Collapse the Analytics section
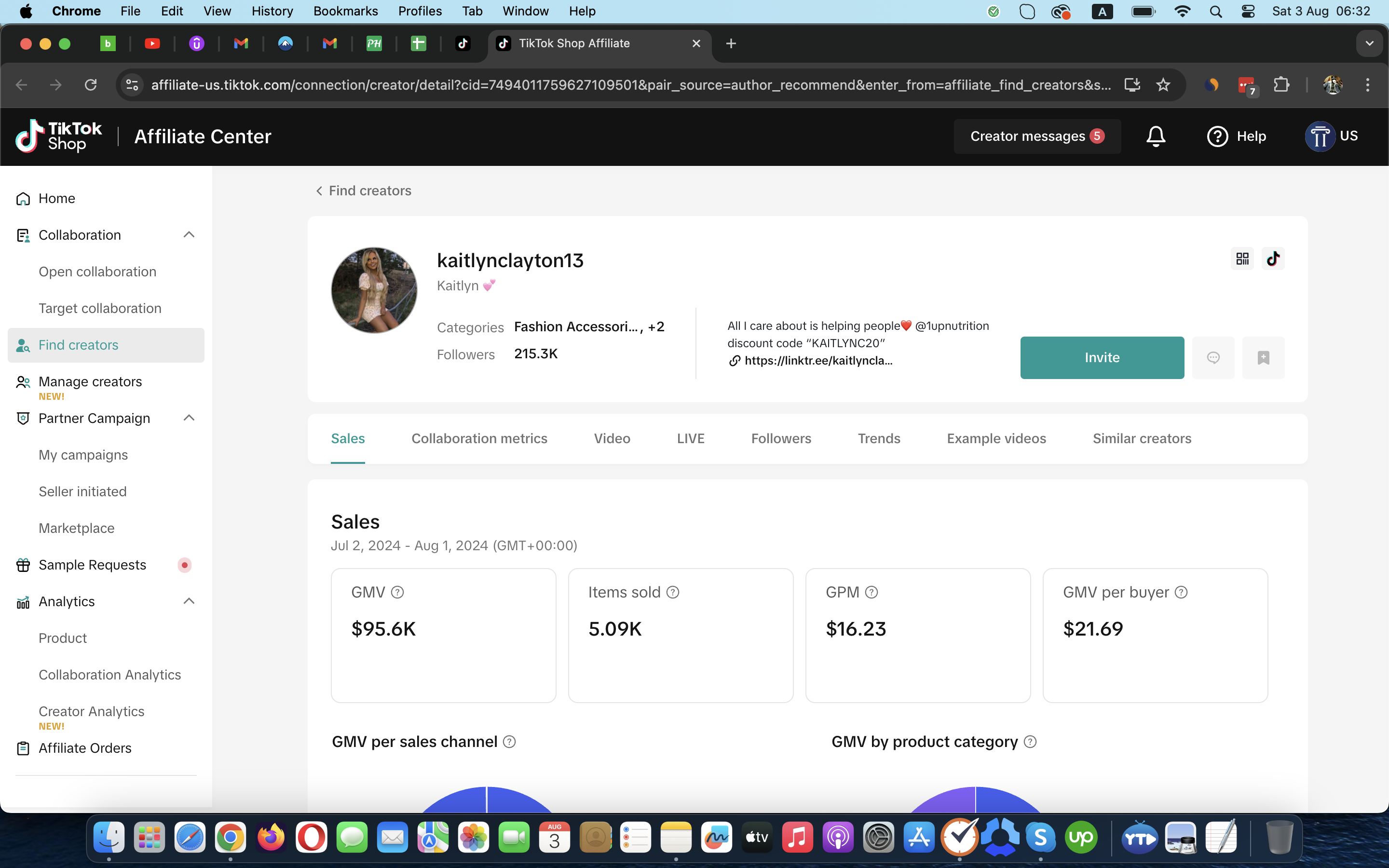This screenshot has height=868, width=1389. point(189,601)
